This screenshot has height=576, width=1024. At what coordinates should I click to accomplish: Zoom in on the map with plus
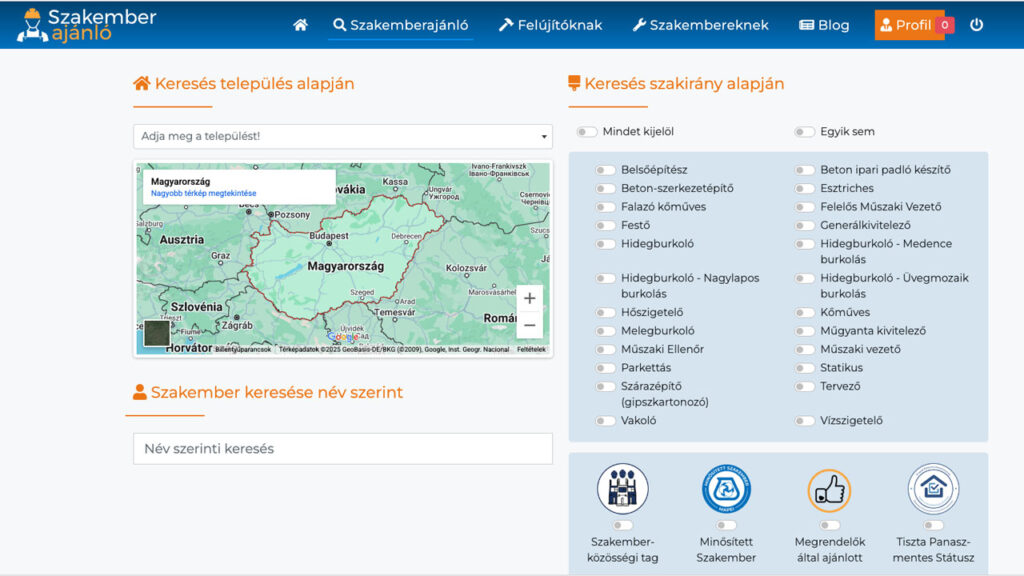530,298
